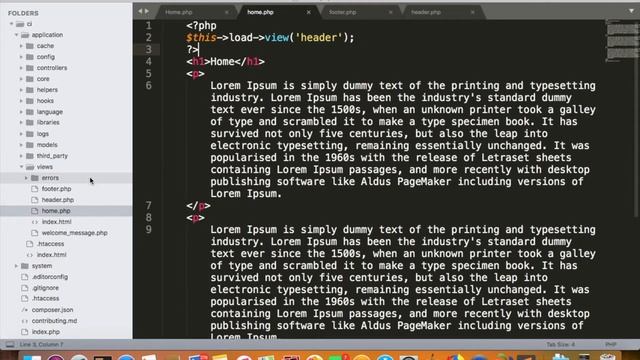640x360 pixels.
Task: Select the hooks folder icon
Action: [x=30, y=101]
